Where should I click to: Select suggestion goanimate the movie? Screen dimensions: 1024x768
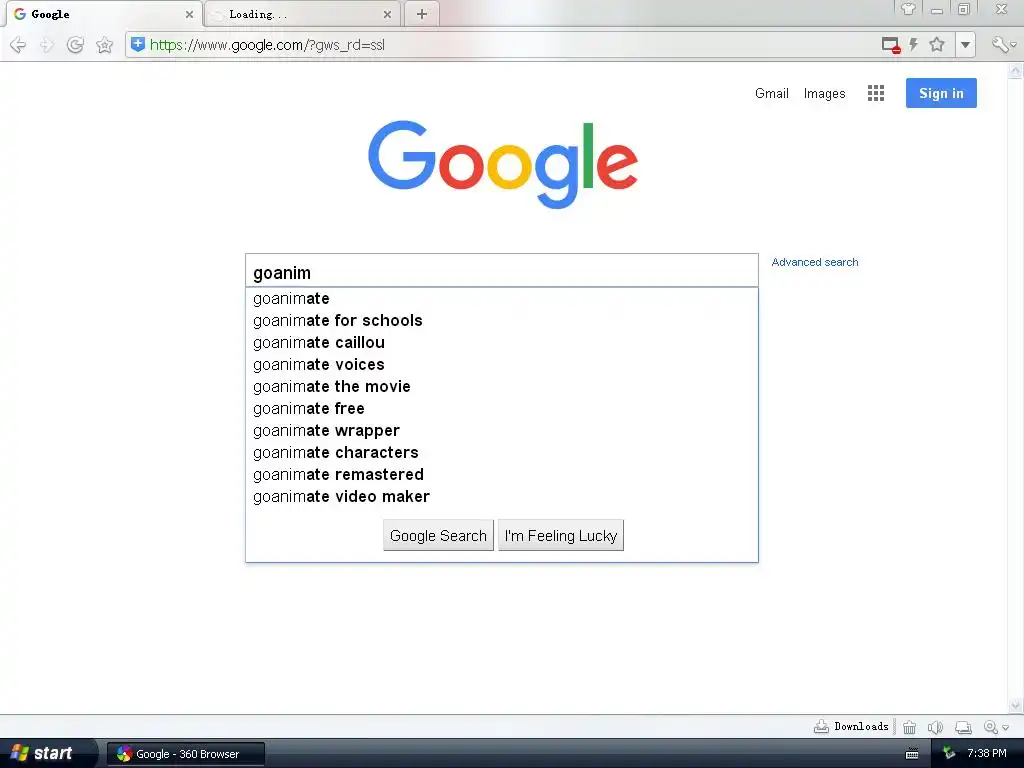(502, 387)
